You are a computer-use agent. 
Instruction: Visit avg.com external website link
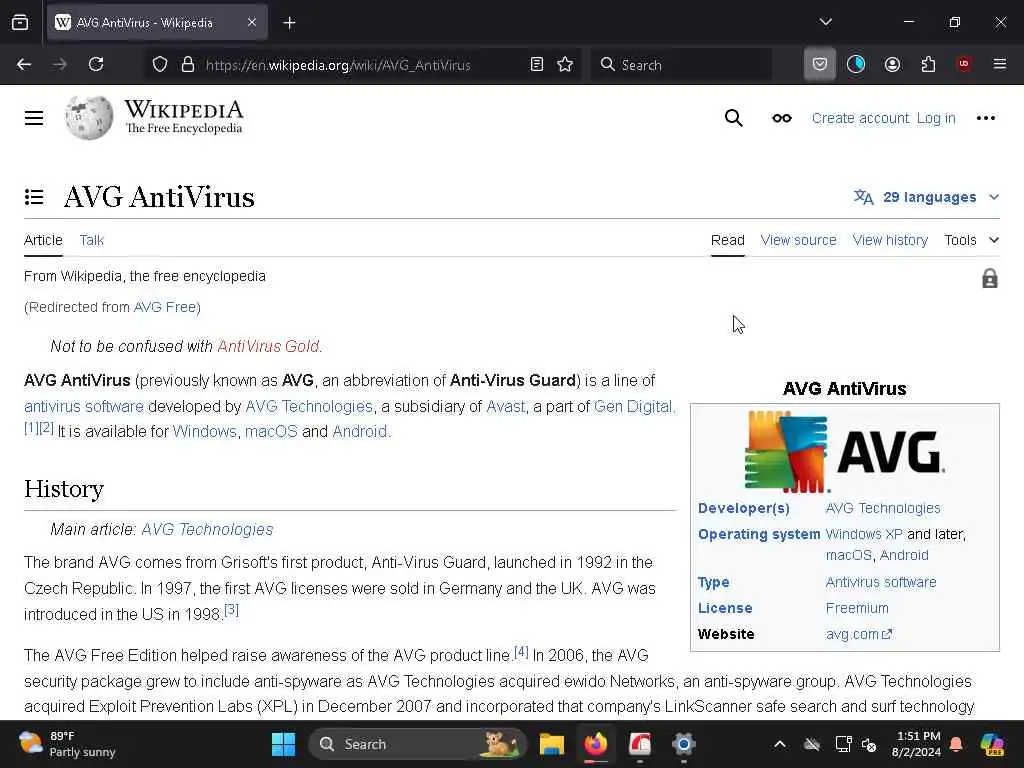[x=858, y=634]
